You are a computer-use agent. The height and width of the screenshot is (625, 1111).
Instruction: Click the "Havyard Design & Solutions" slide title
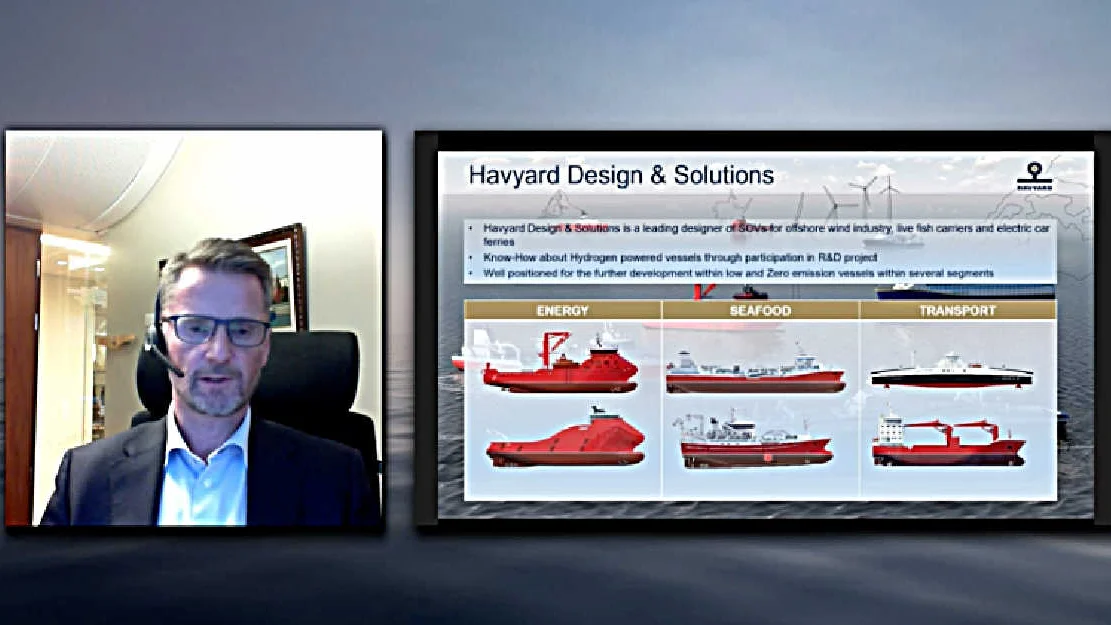coord(621,176)
